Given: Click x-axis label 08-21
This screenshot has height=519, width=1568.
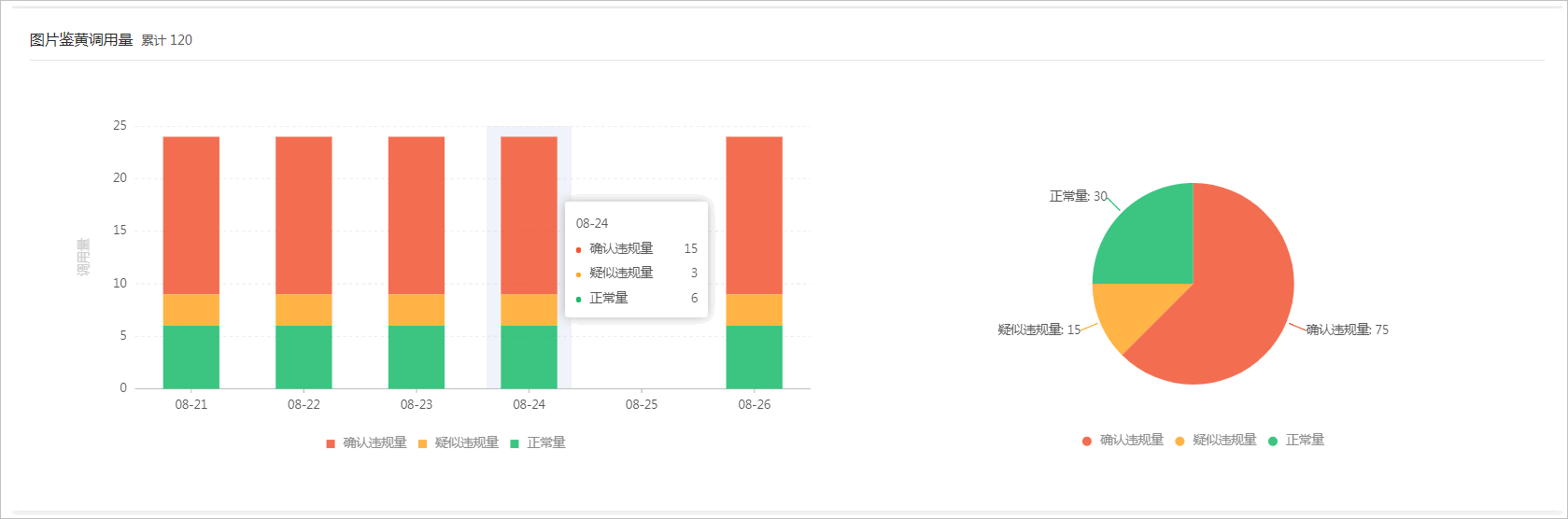Looking at the screenshot, I should pyautogui.click(x=191, y=404).
